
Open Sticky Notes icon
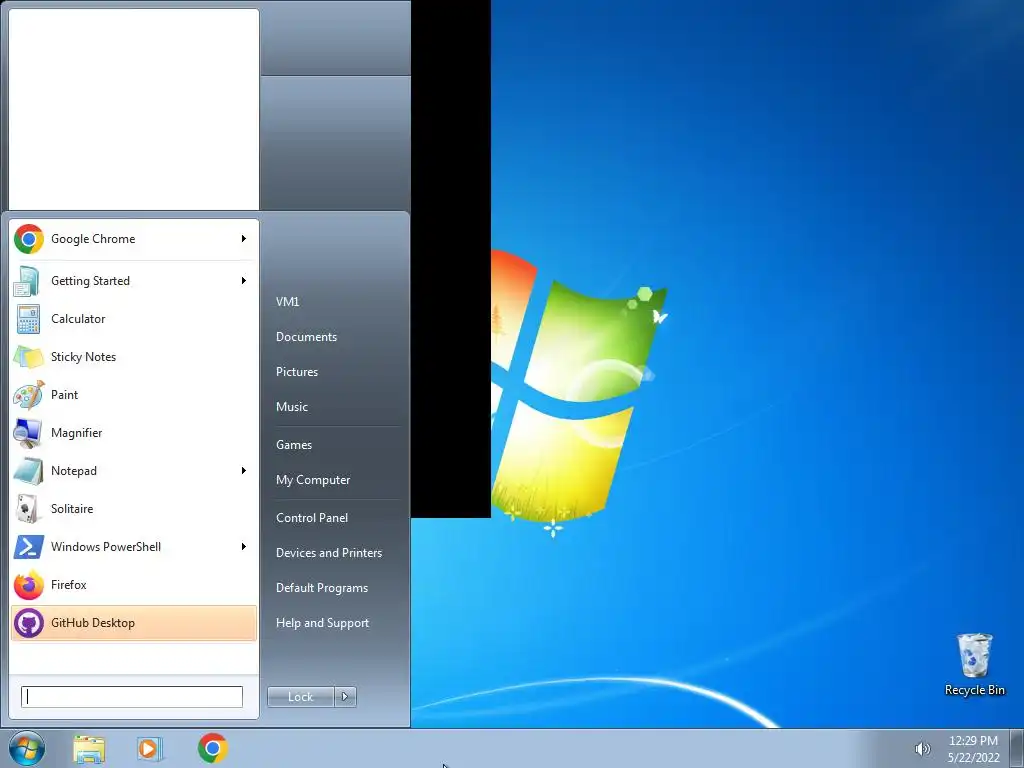(x=28, y=357)
